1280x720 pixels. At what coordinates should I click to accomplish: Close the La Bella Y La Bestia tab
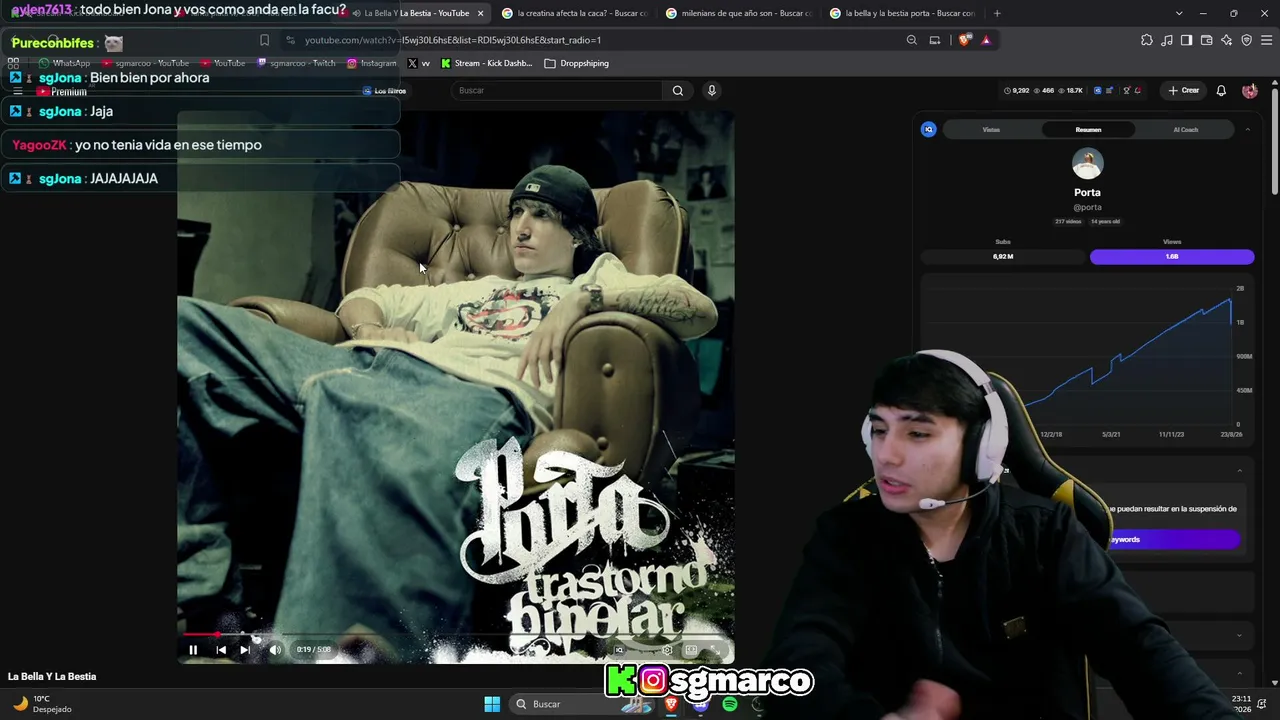point(480,13)
